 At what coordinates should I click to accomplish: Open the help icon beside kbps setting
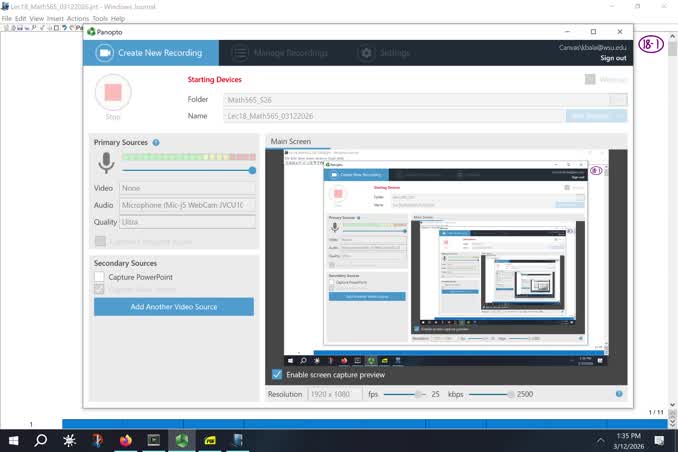tap(619, 394)
